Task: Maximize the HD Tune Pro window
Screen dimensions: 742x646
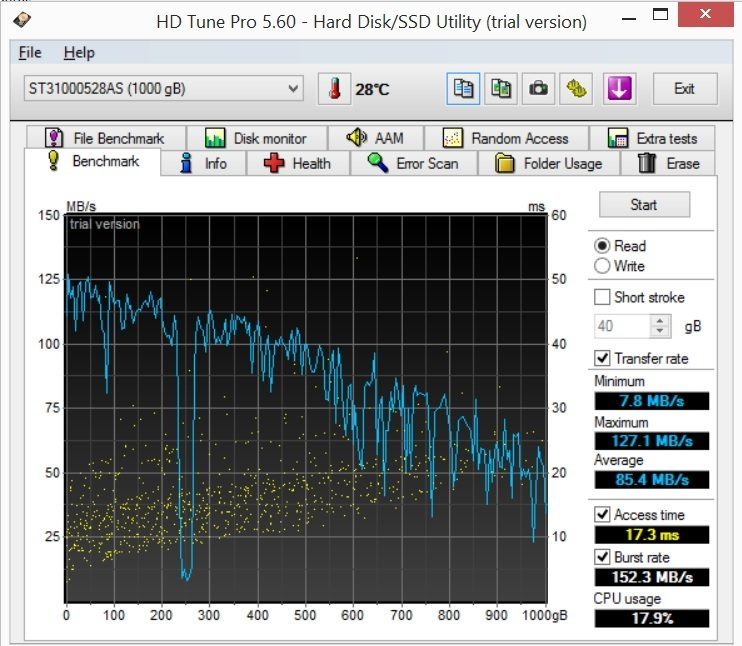Action: point(660,15)
